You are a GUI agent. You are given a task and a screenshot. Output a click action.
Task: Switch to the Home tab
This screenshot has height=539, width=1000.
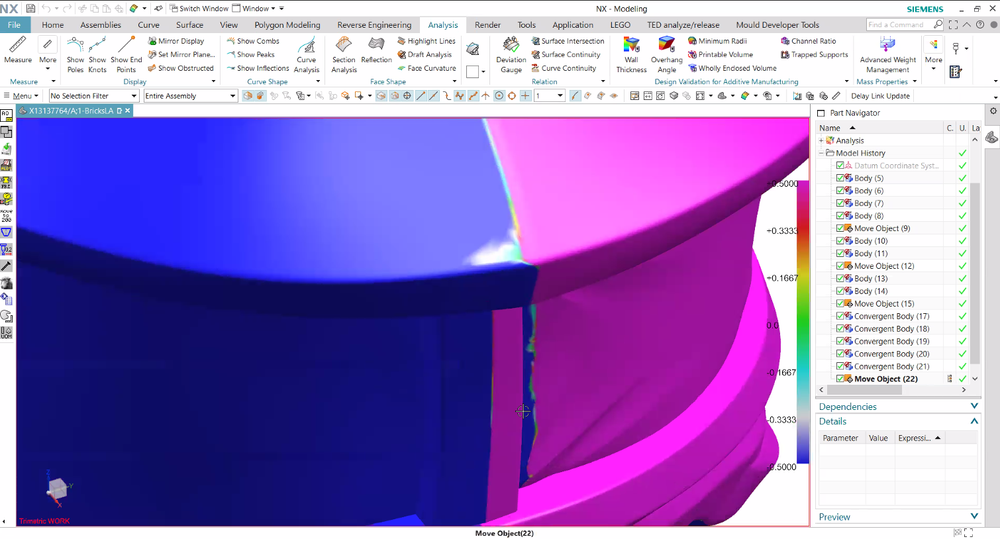click(x=52, y=25)
